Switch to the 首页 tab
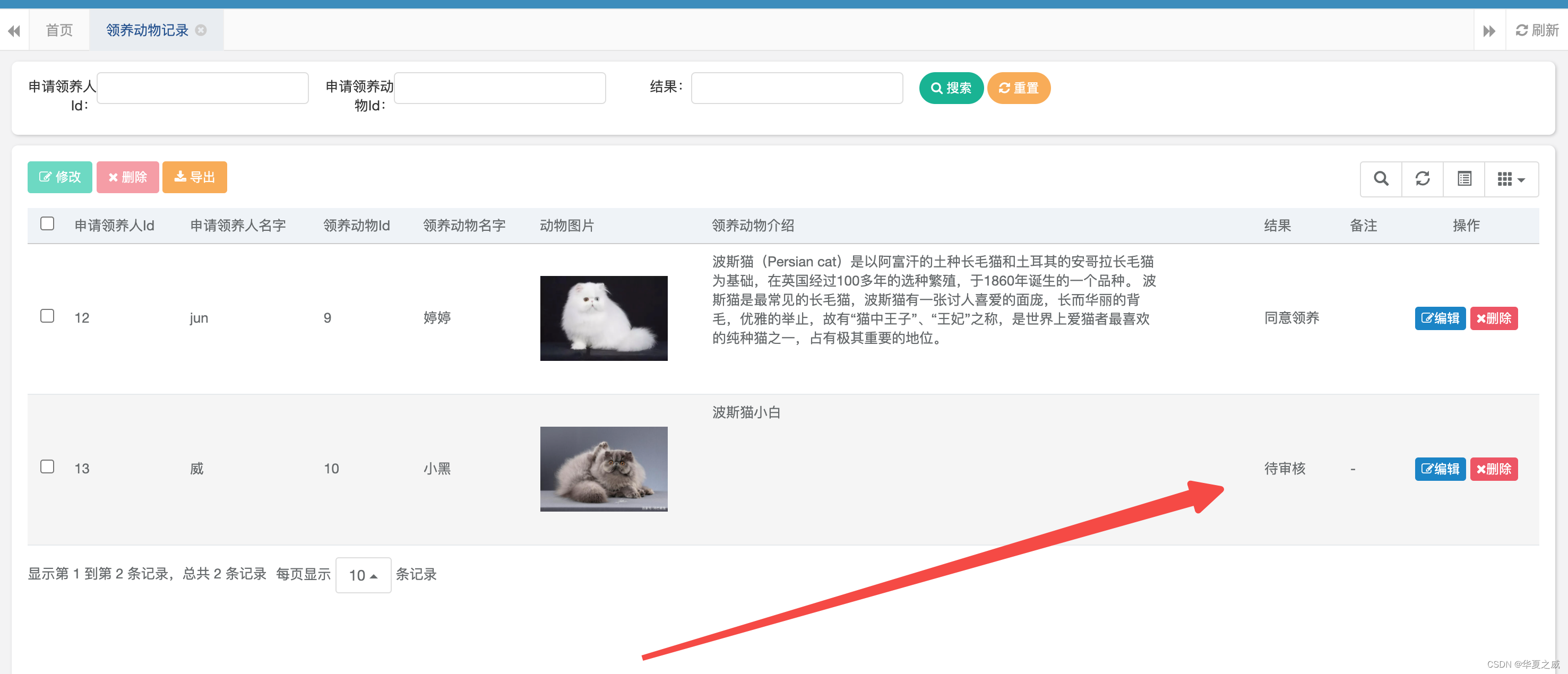The height and width of the screenshot is (674, 1568). coord(58,29)
